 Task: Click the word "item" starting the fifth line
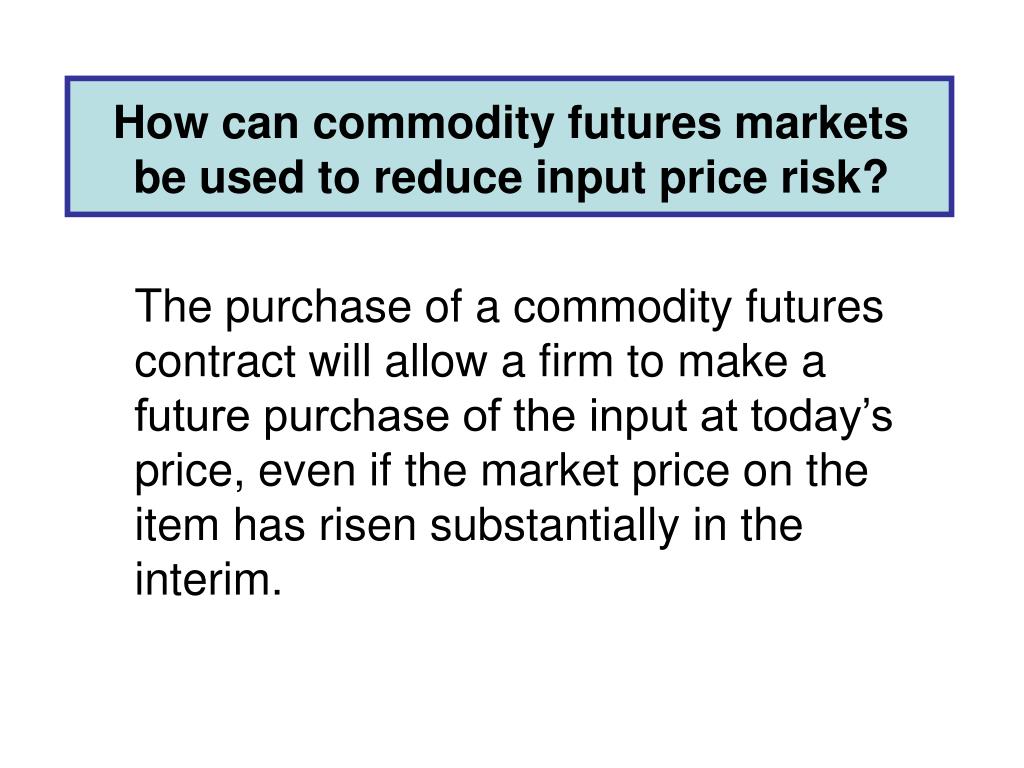[176, 524]
